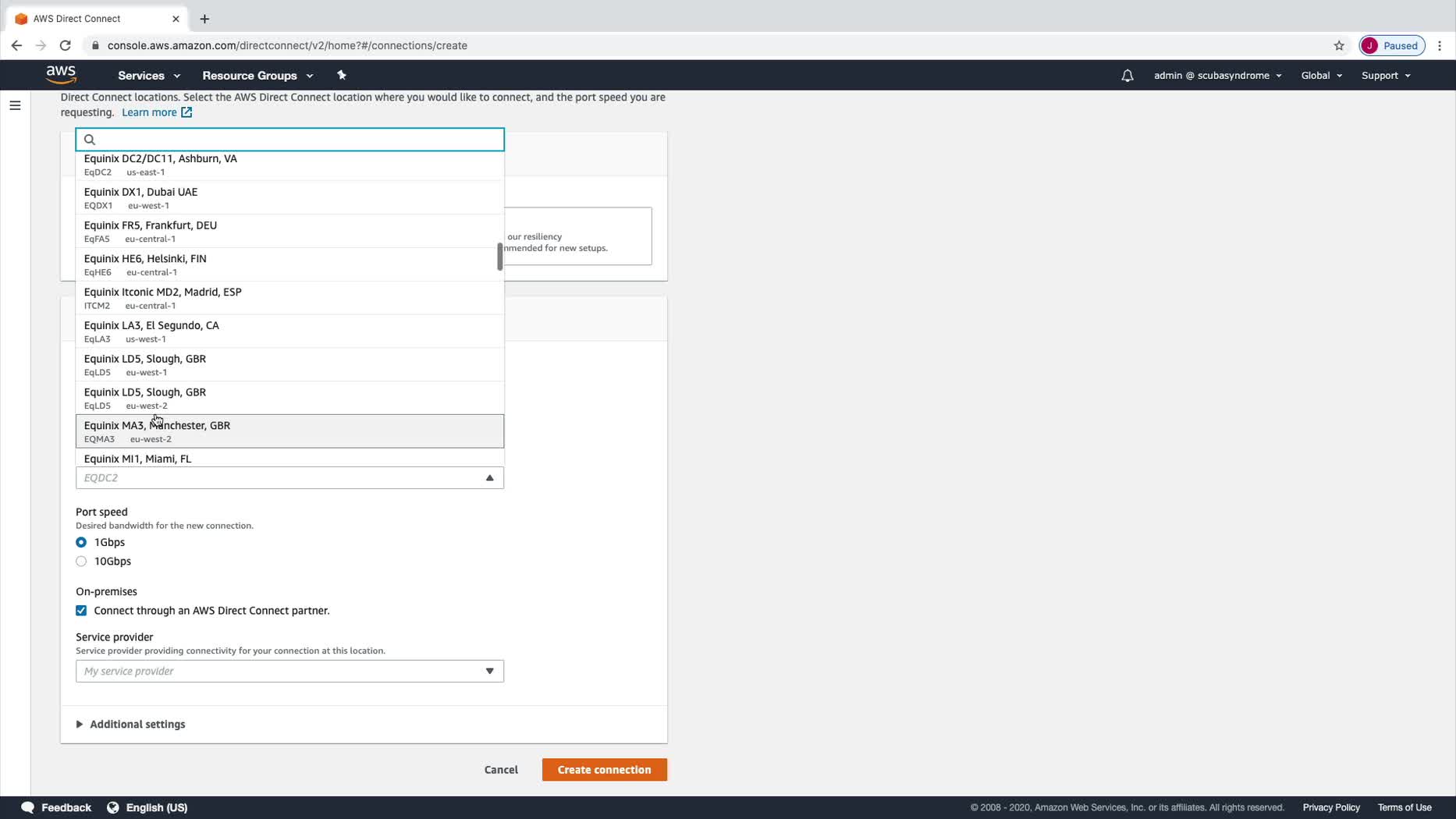Click the location list scrollbar thumb
Viewport: 1456px width, 819px height.
pos(499,257)
